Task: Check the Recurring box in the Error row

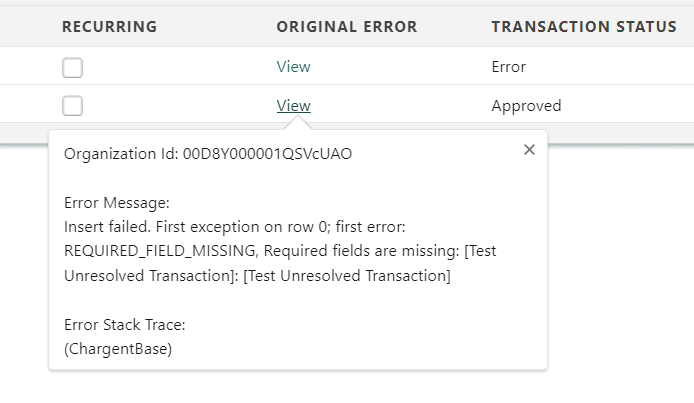Action: tap(72, 68)
